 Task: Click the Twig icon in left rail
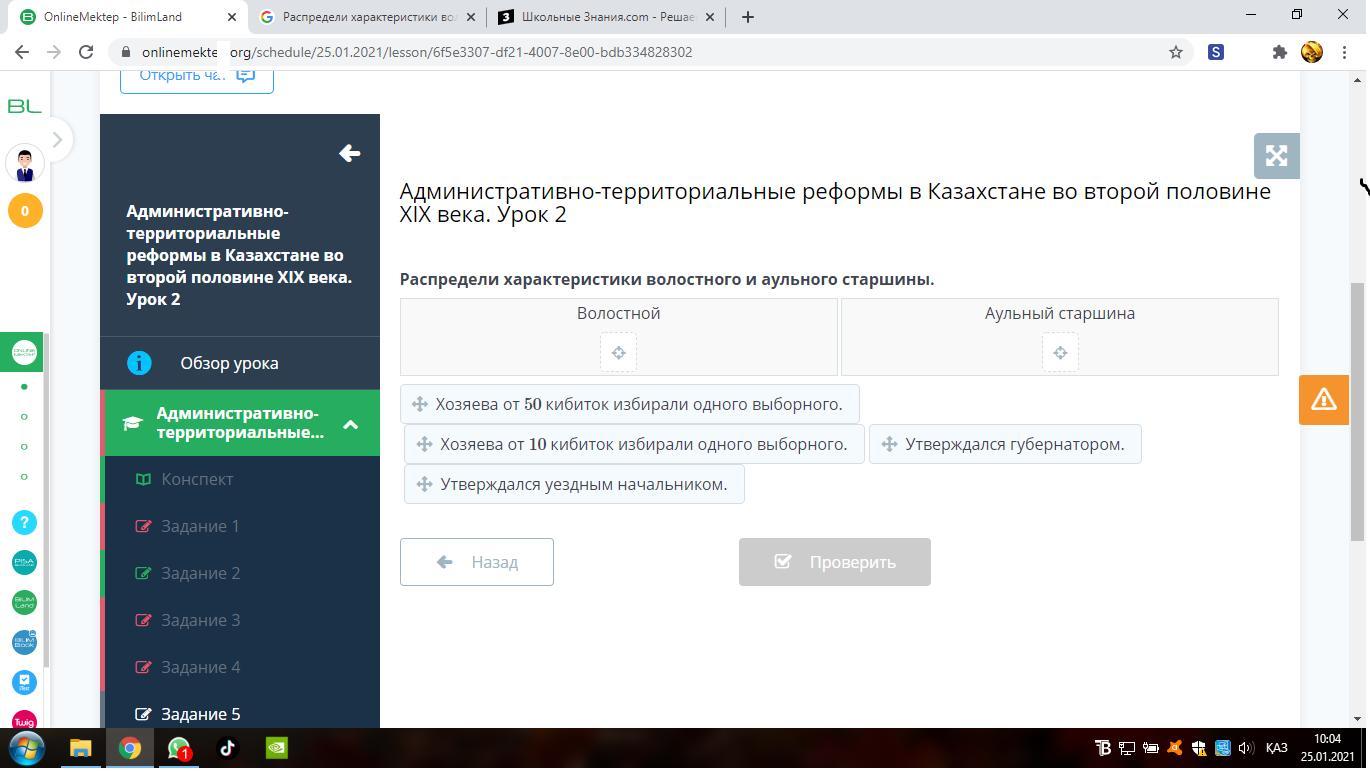pyautogui.click(x=25, y=721)
